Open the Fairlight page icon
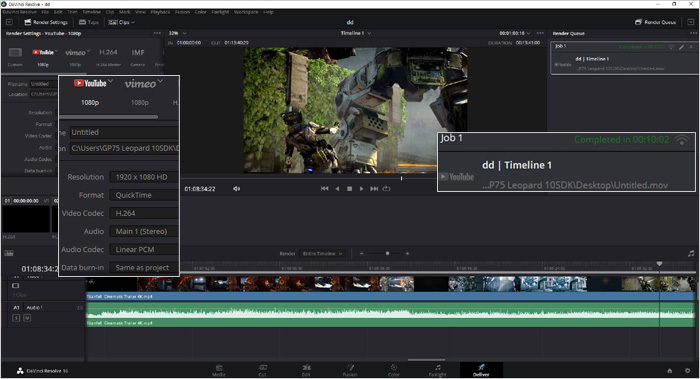 tap(438, 370)
